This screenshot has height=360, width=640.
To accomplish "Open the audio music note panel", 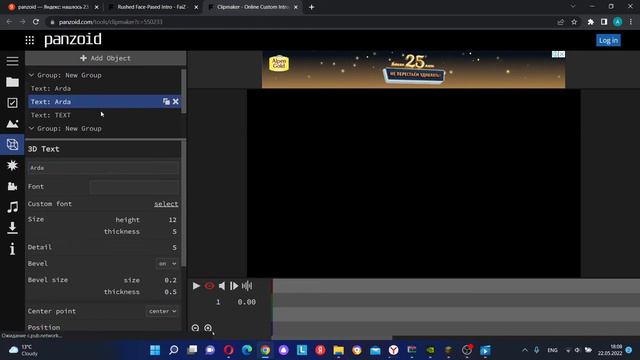I will point(12,207).
